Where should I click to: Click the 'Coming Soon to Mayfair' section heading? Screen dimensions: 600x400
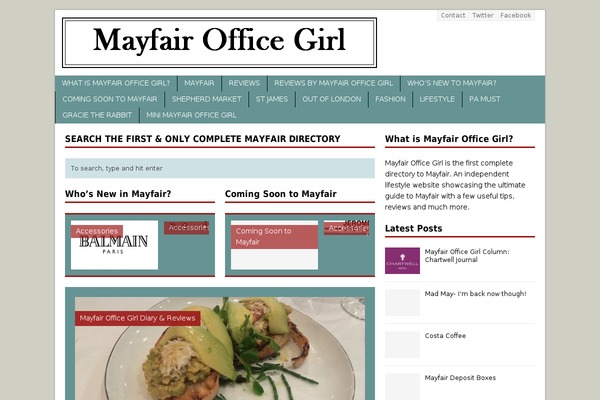280,194
